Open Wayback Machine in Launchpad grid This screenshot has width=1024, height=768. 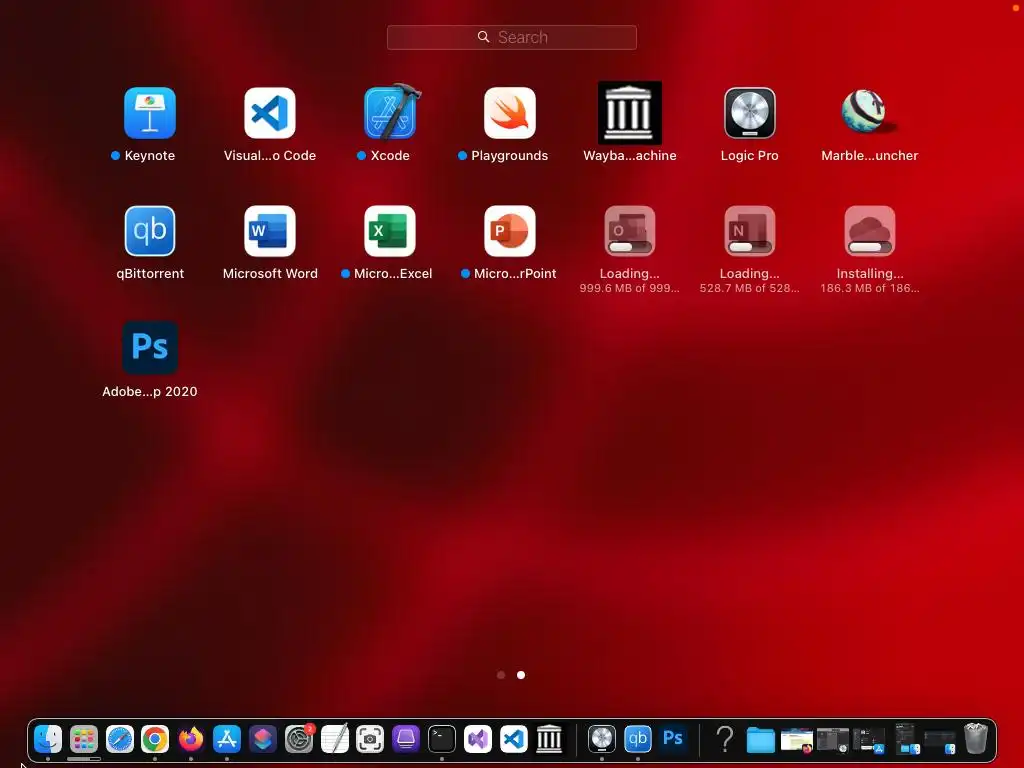[x=630, y=113]
